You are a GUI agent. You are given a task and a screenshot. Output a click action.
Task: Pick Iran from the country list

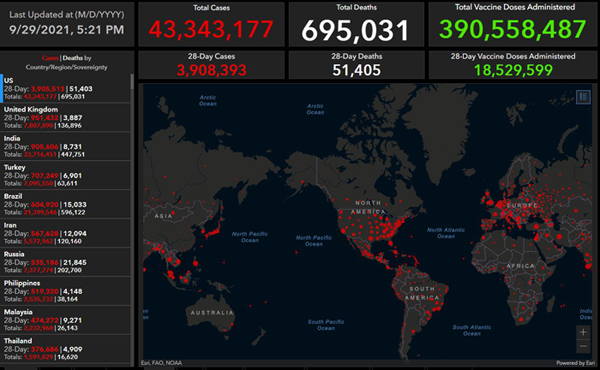coord(65,233)
